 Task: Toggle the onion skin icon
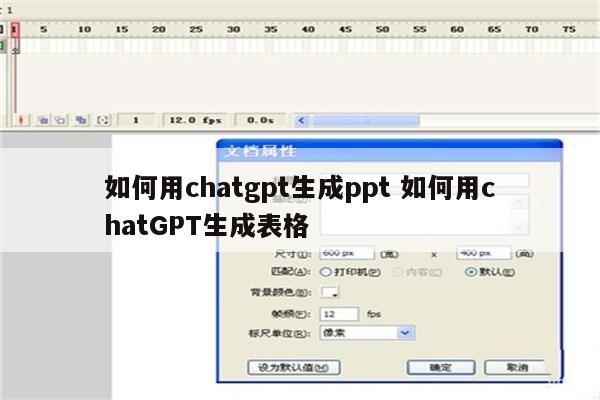tap(43, 120)
